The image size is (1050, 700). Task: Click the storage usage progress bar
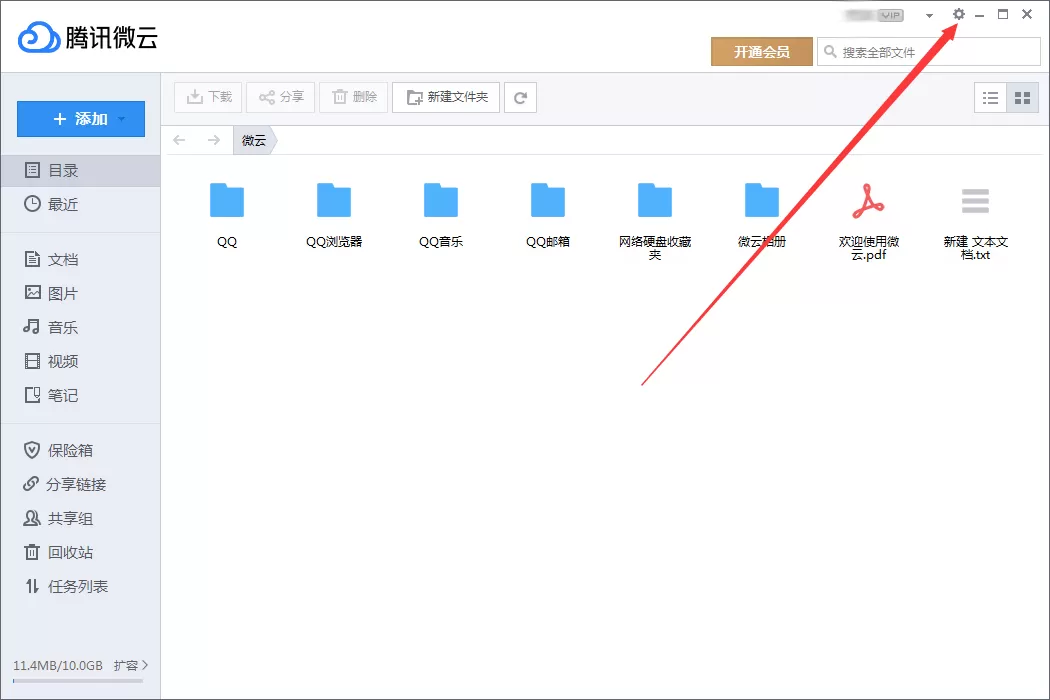pos(78,681)
